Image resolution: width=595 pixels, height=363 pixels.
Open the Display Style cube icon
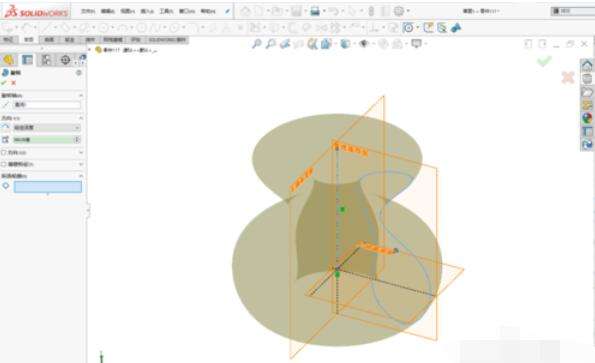[x=345, y=44]
